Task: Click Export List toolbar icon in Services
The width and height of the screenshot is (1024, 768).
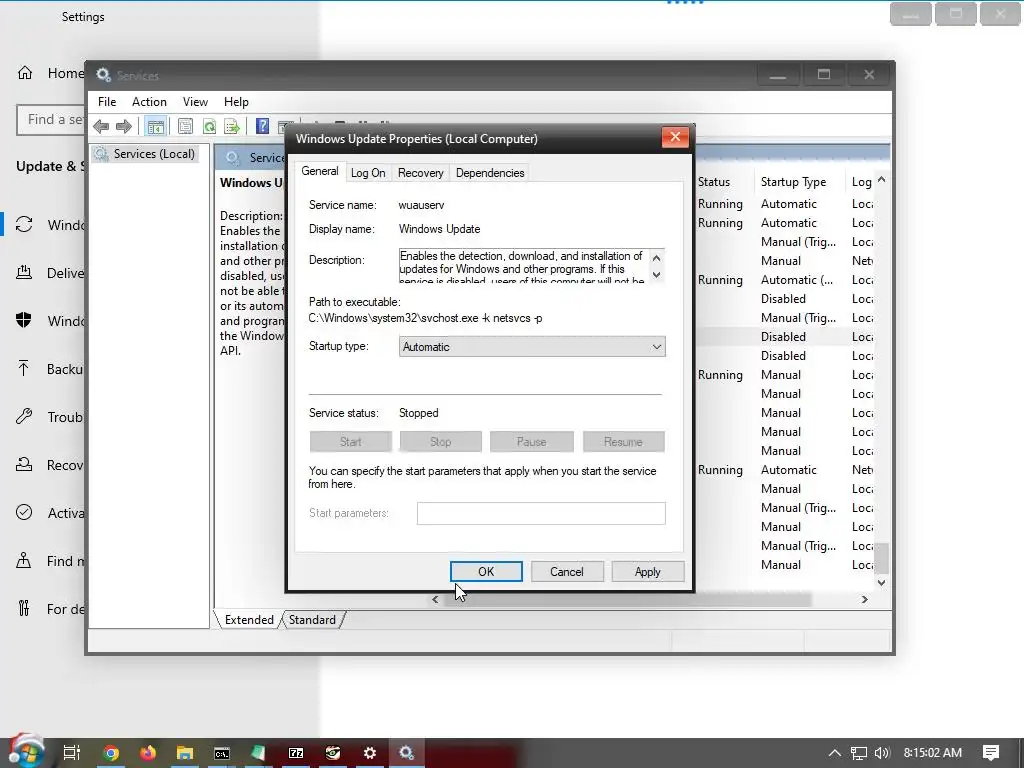Action: click(232, 126)
